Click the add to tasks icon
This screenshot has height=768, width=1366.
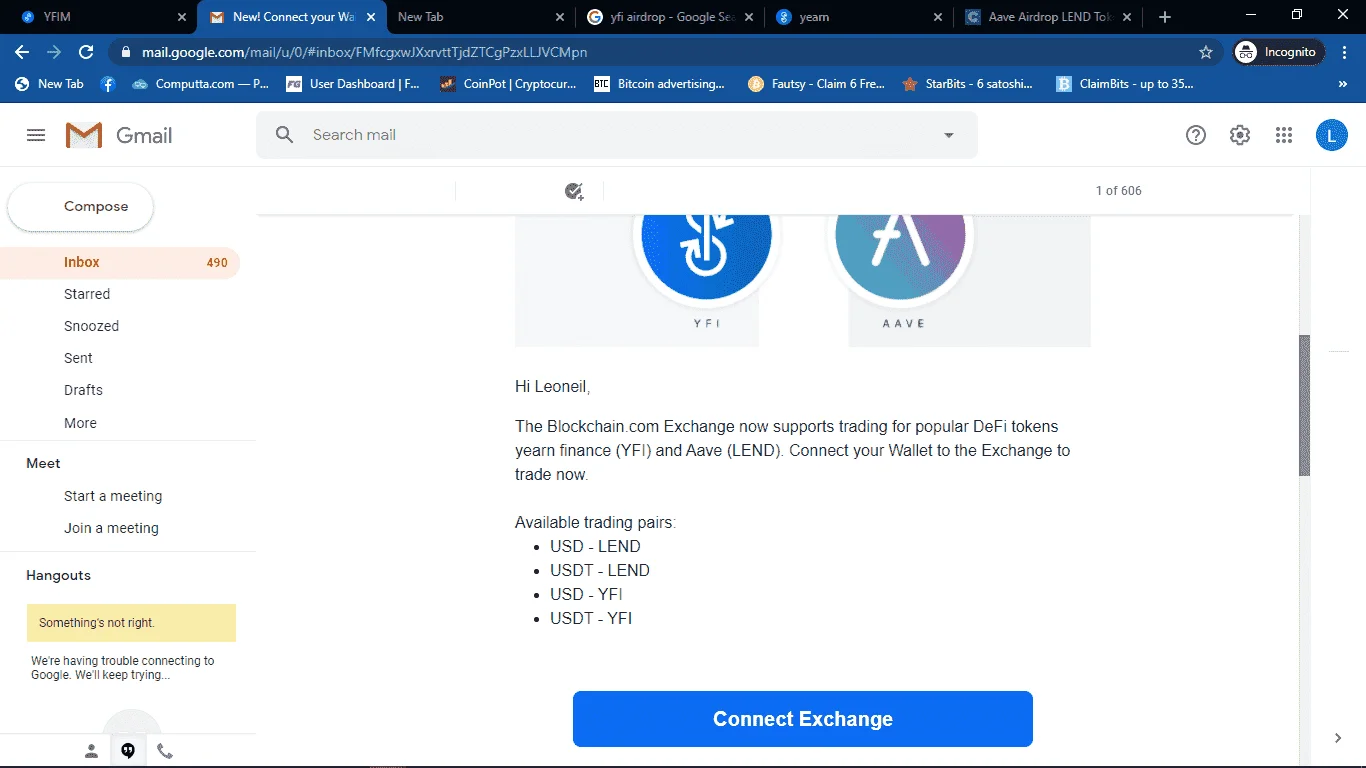(x=574, y=191)
